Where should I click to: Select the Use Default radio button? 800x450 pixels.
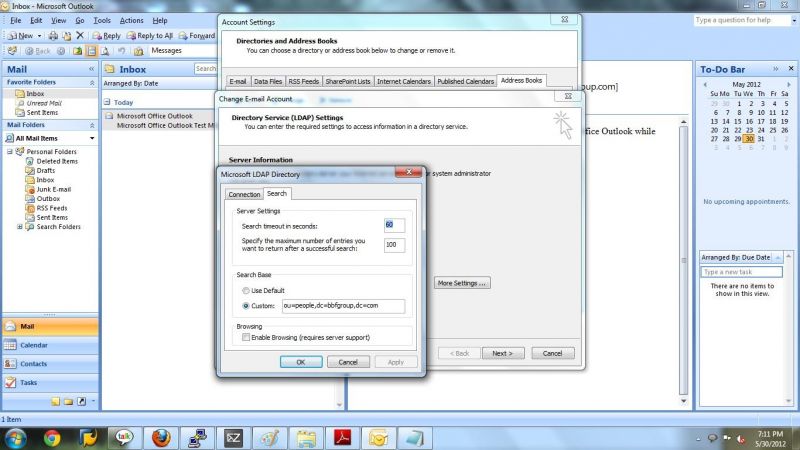click(246, 290)
